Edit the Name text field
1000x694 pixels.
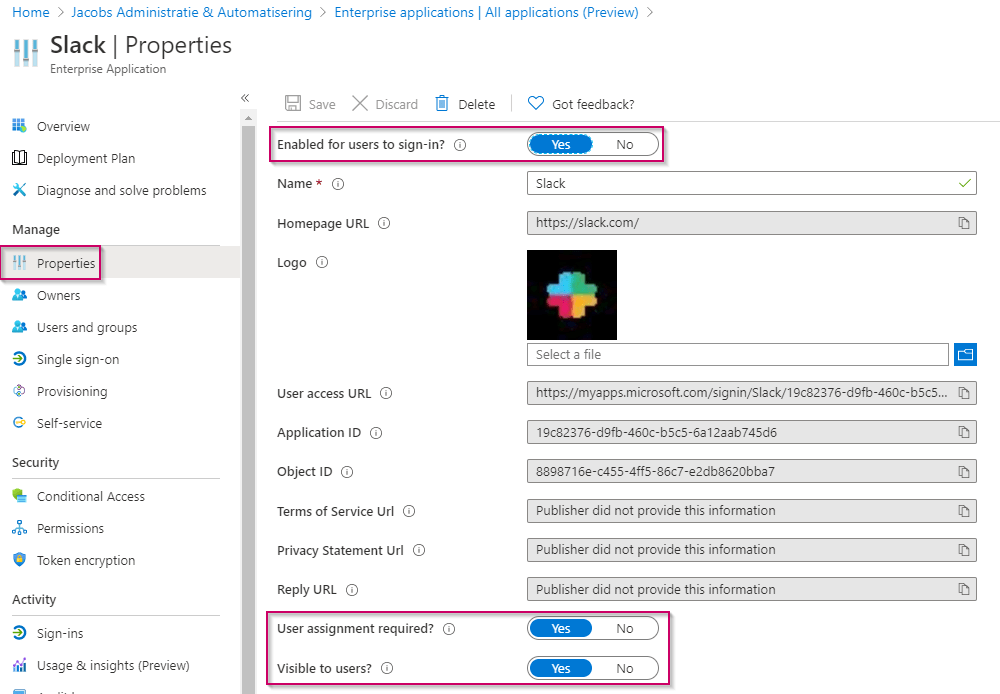point(740,184)
